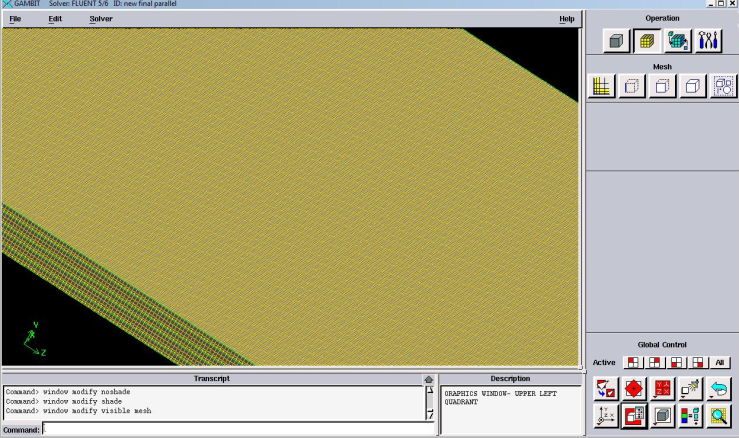The height and width of the screenshot is (438, 739).
Task: Open the Zones operation tool
Action: click(x=678, y=41)
